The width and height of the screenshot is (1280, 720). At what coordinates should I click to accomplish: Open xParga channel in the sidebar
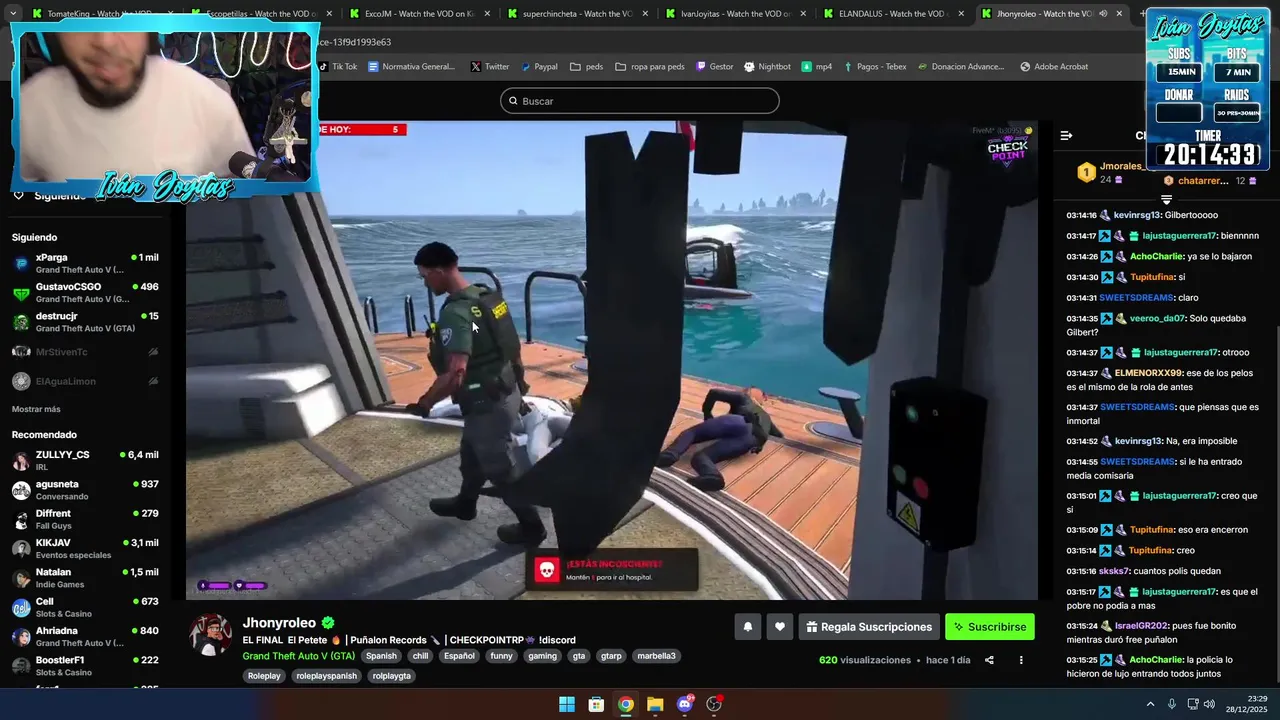(85, 264)
